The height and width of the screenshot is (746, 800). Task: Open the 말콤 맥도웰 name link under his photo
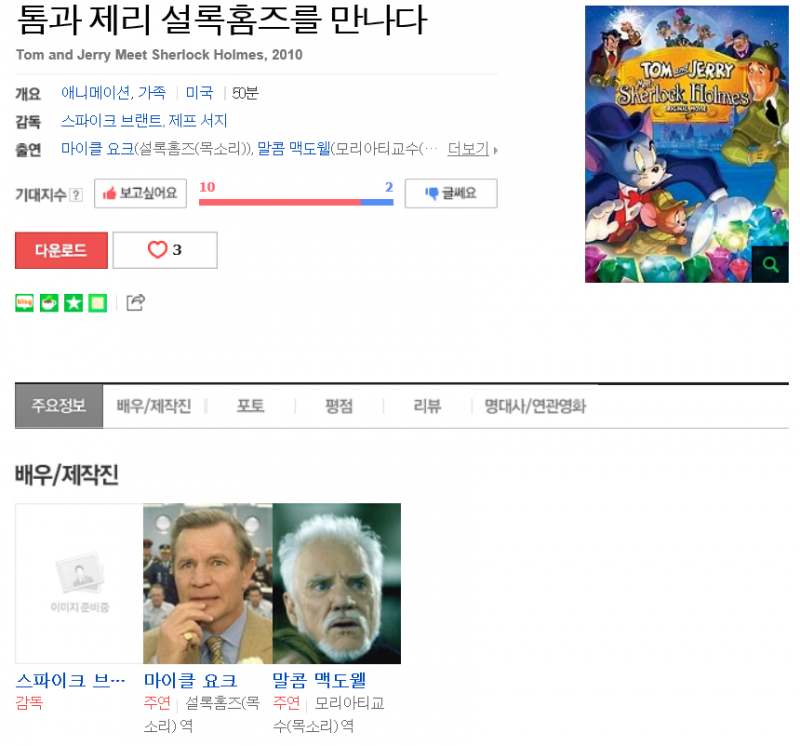point(319,680)
